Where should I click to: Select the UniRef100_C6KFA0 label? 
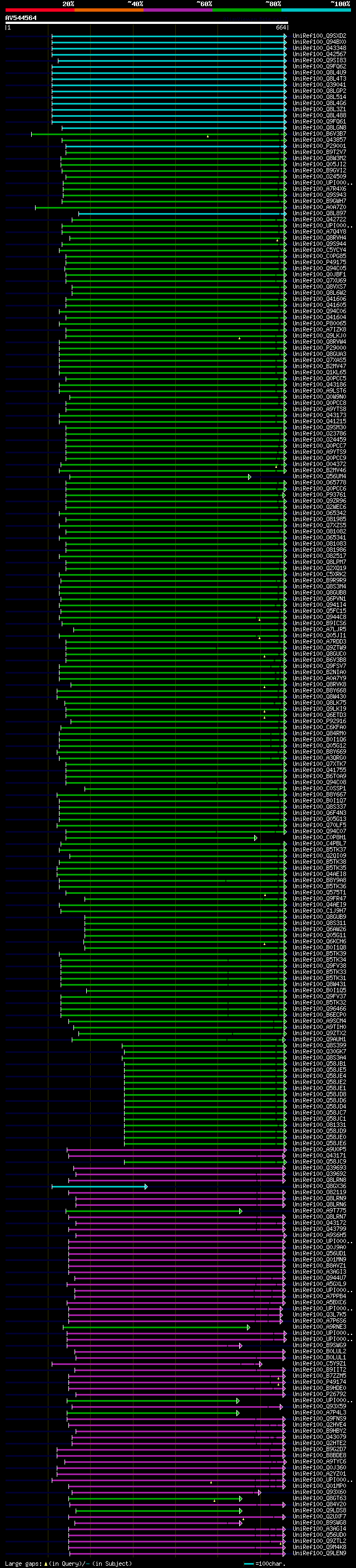319,728
